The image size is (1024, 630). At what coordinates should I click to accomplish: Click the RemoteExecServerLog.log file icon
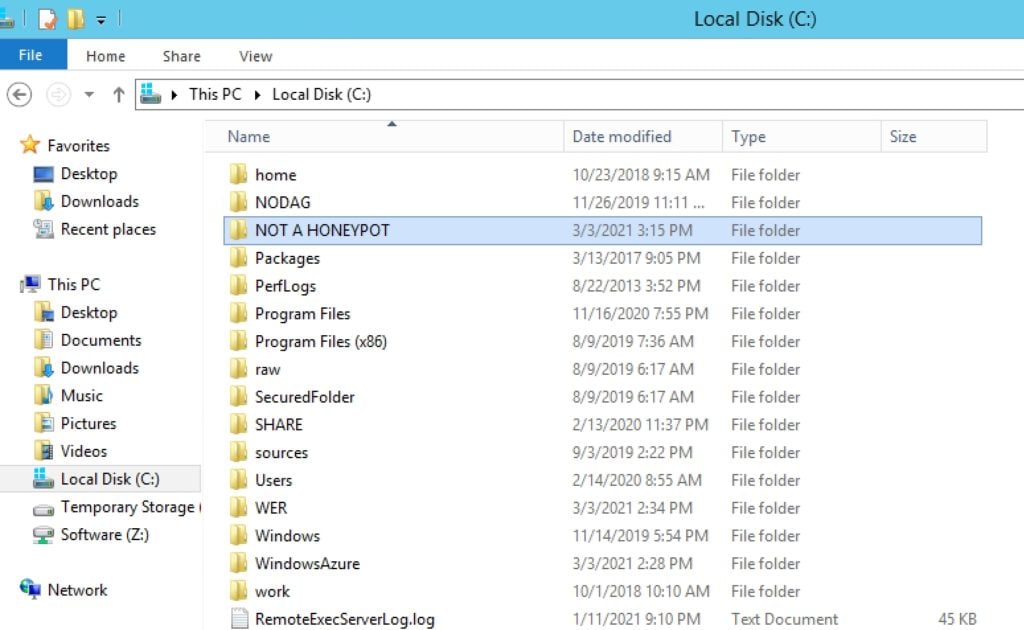tap(238, 619)
